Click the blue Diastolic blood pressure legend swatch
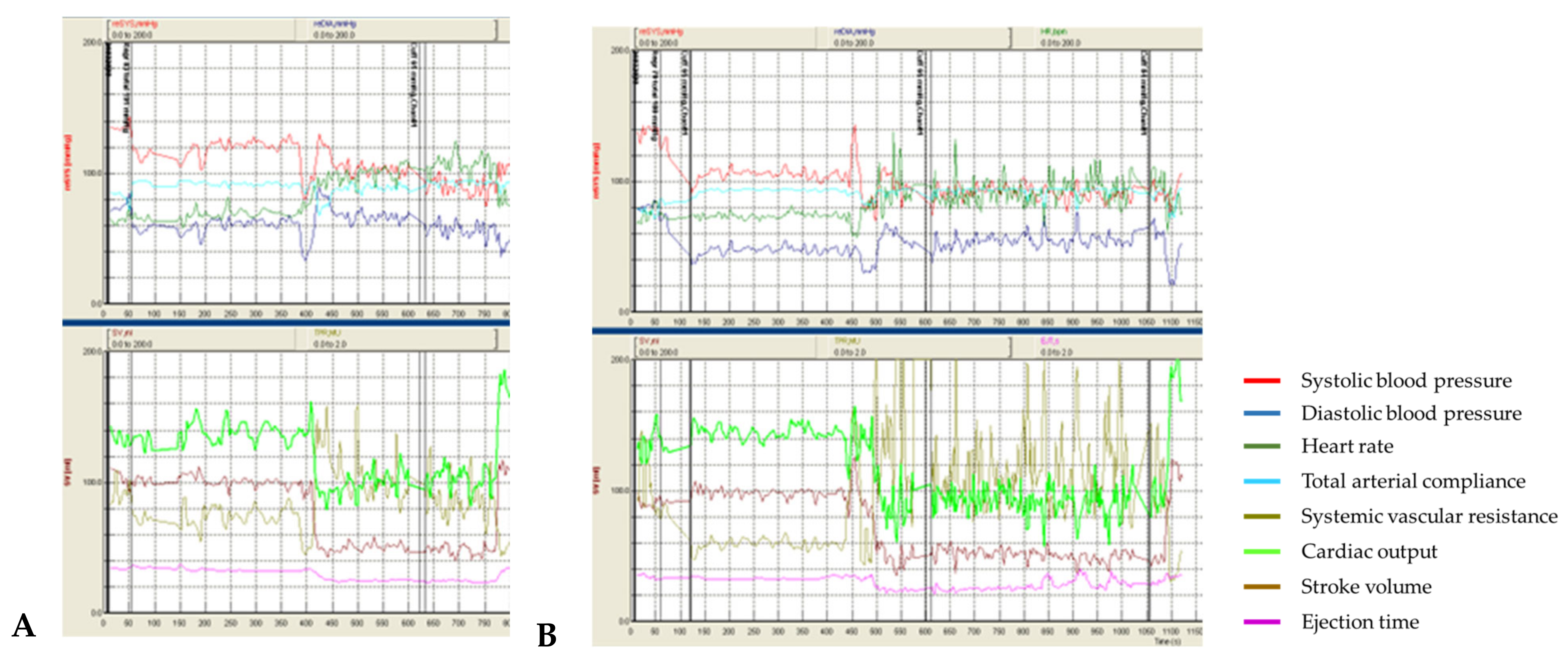Image resolution: width=1568 pixels, height=660 pixels. click(x=1261, y=413)
